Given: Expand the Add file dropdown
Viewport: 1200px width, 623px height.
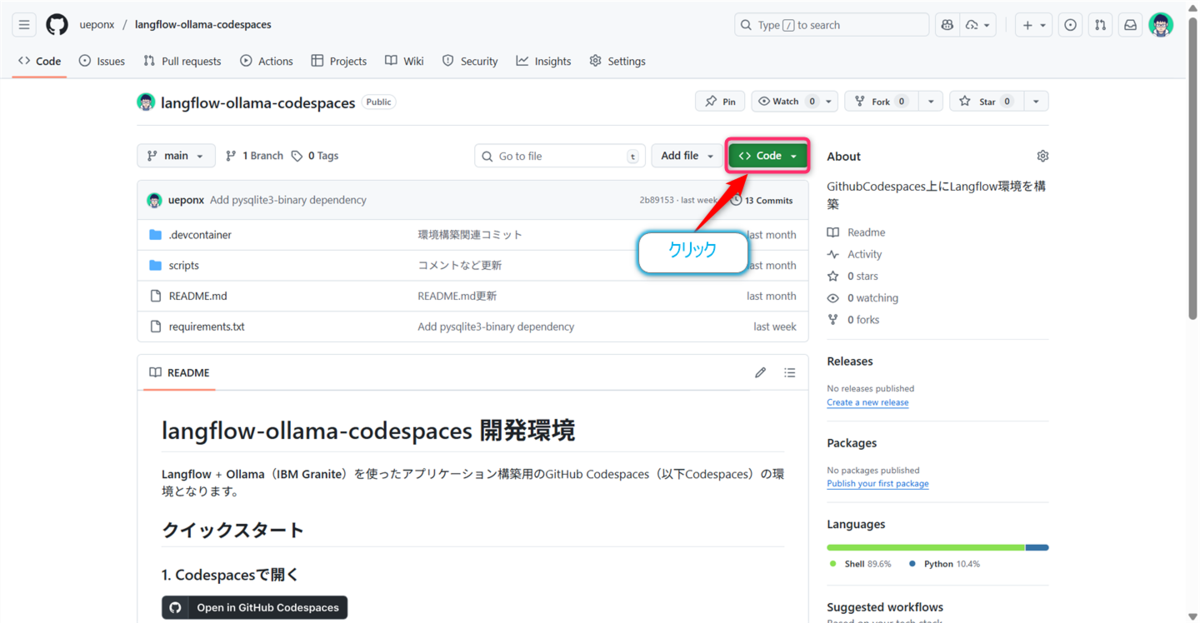Looking at the screenshot, I should tap(688, 156).
